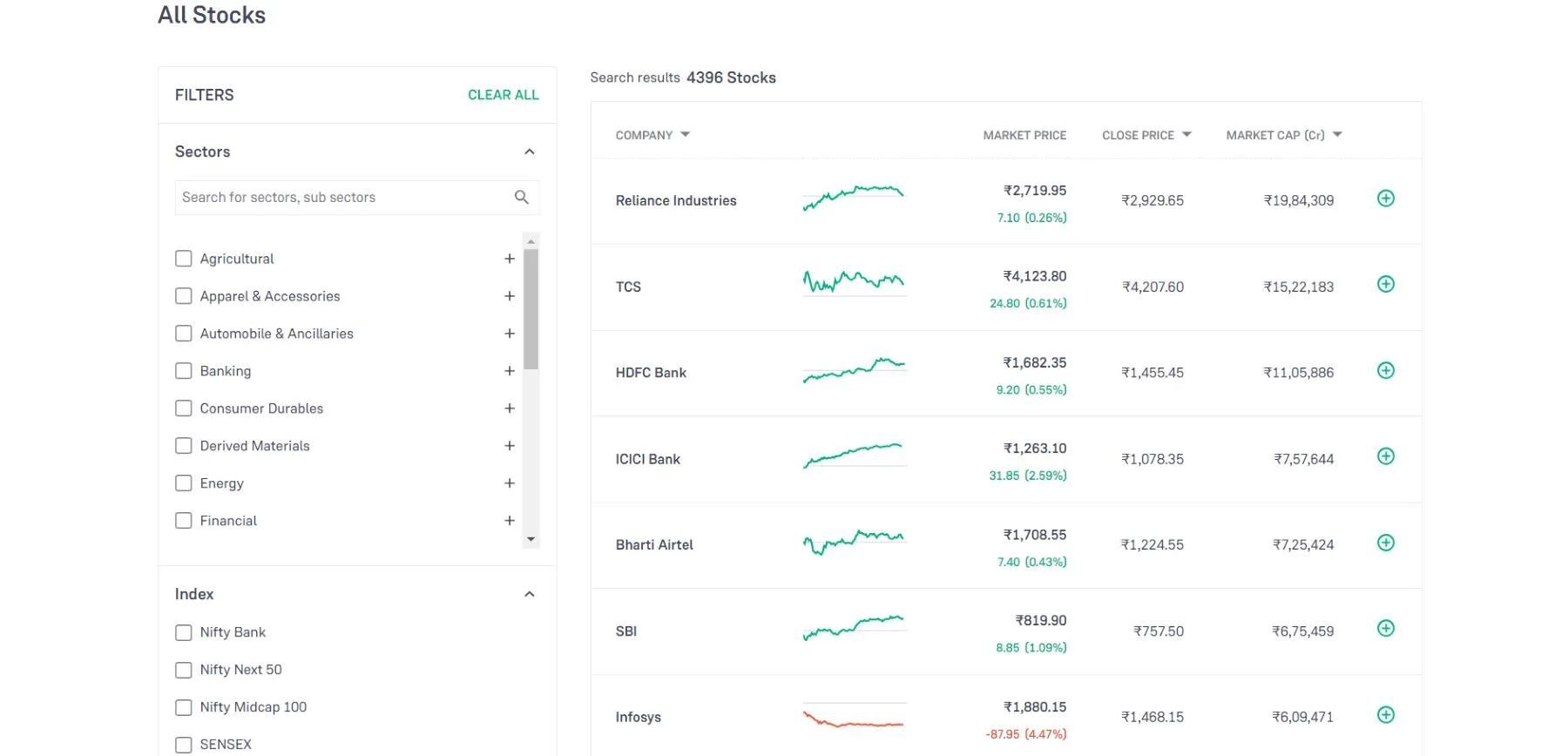Open Reliance Industries price sparkline chart

pyautogui.click(x=854, y=197)
